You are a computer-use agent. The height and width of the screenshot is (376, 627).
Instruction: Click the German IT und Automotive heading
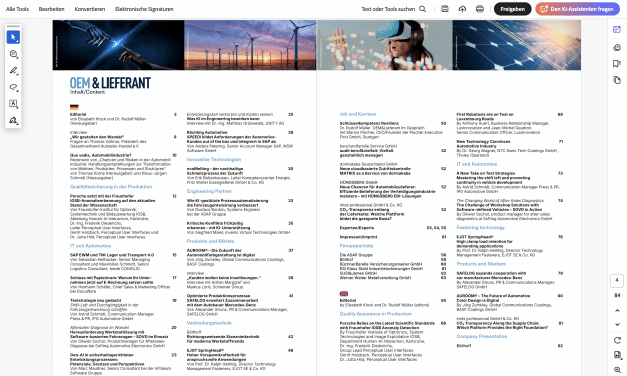[91, 246]
